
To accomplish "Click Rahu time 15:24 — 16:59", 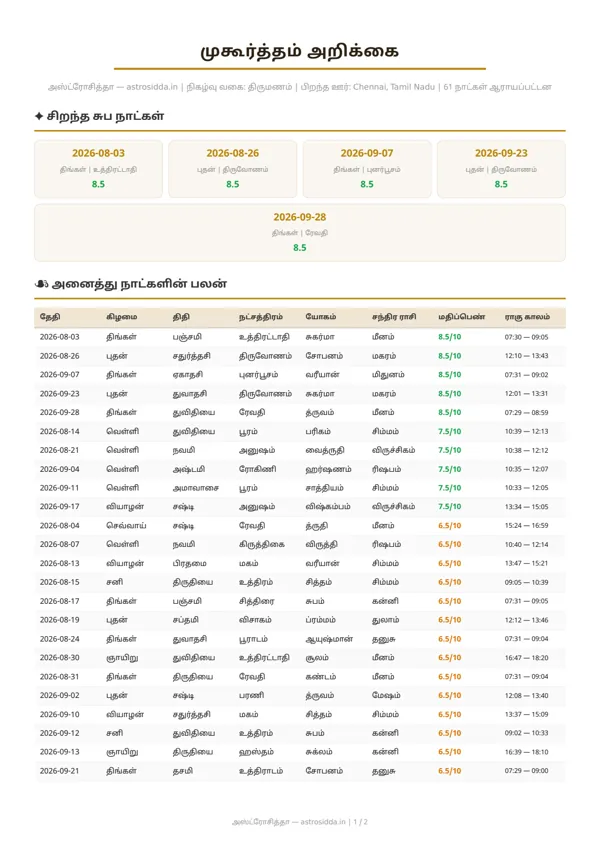I will tap(526, 526).
